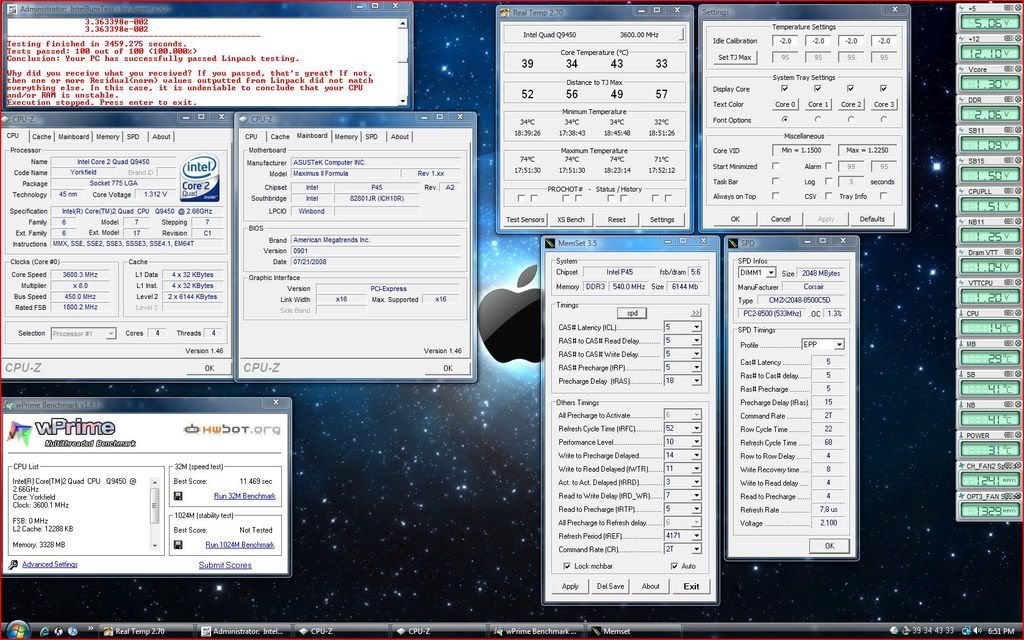
Task: Click the save icon under 1024M stability test
Action: click(x=178, y=545)
